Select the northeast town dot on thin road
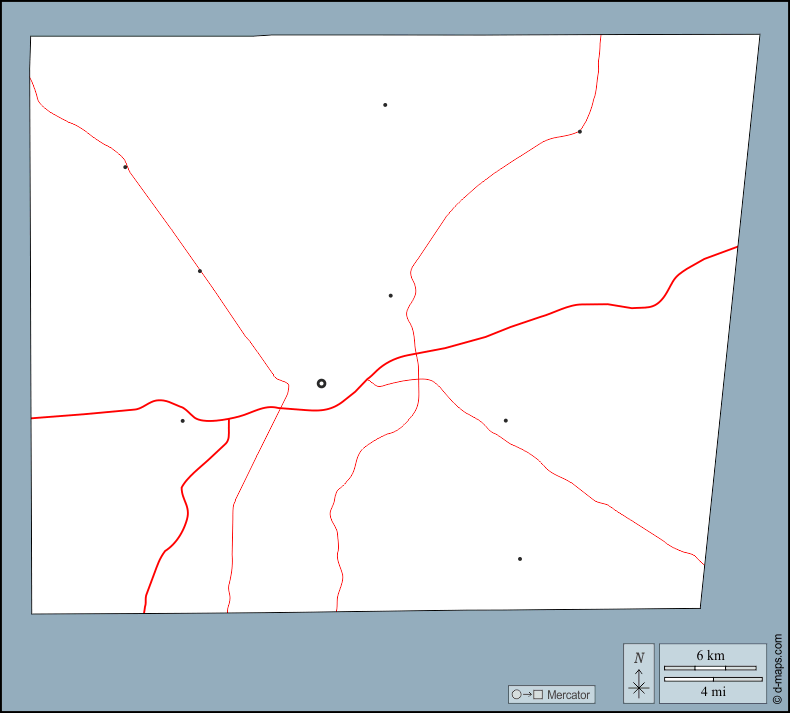Screen dimensions: 790x713 [x=580, y=131]
